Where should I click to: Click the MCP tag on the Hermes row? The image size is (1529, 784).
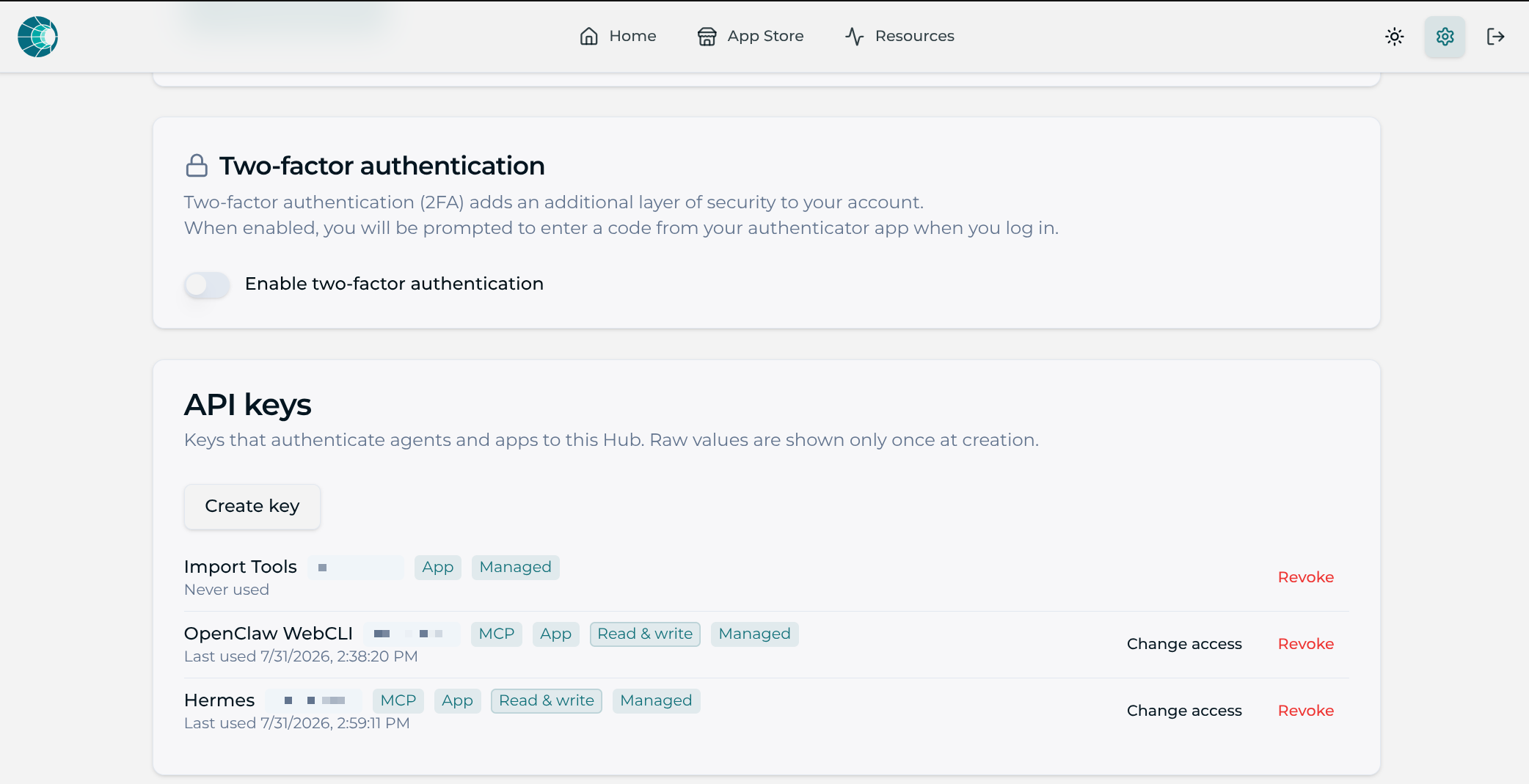point(398,701)
